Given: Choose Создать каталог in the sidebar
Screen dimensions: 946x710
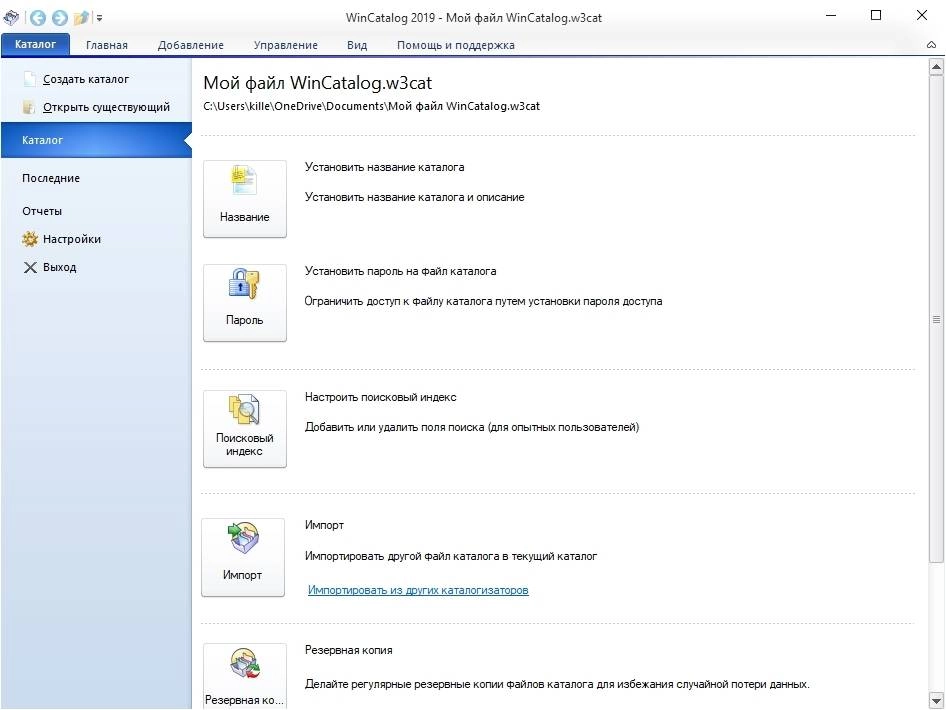Looking at the screenshot, I should 86,79.
